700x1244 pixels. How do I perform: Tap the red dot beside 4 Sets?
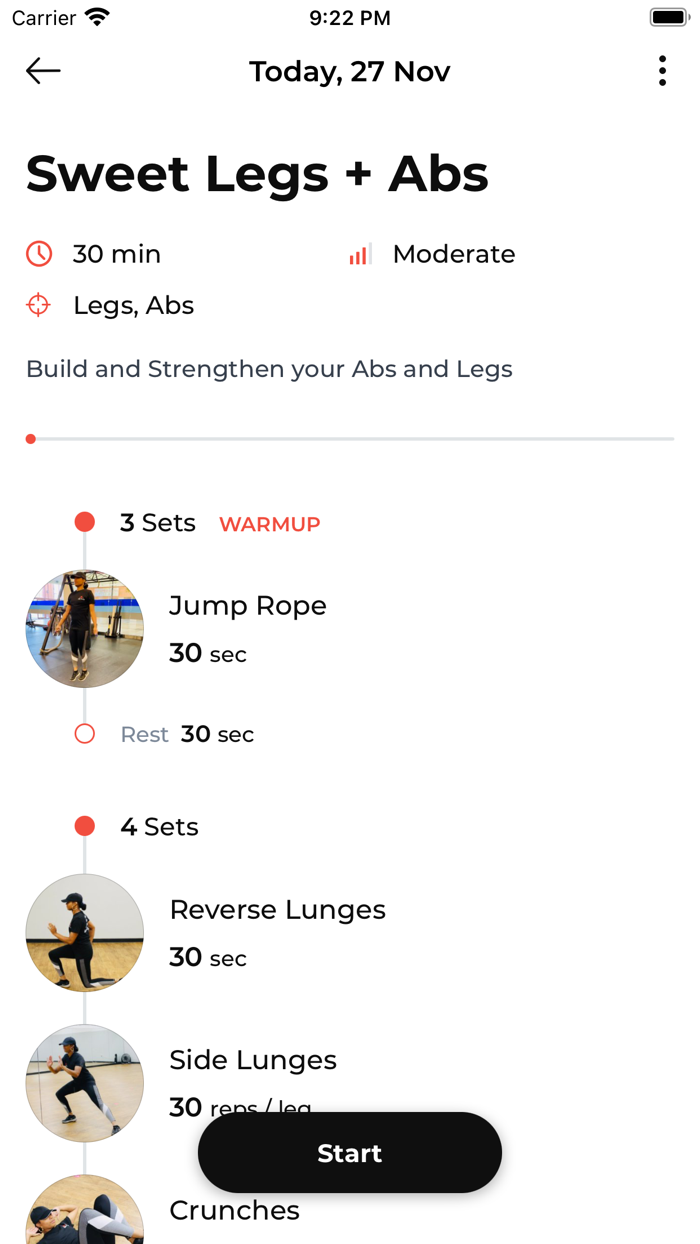pyautogui.click(x=84, y=825)
